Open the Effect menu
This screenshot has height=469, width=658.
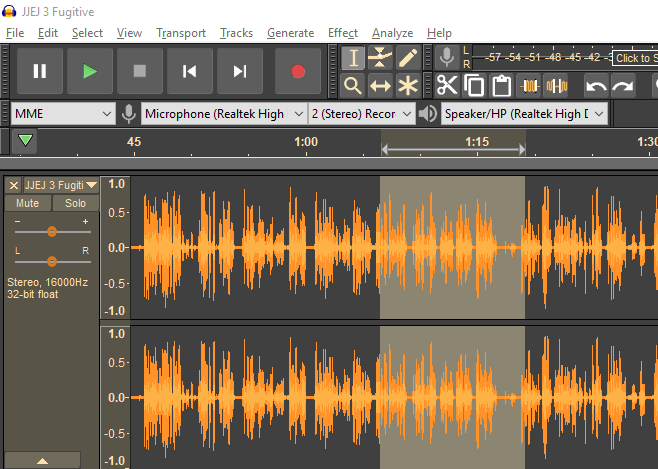[343, 33]
